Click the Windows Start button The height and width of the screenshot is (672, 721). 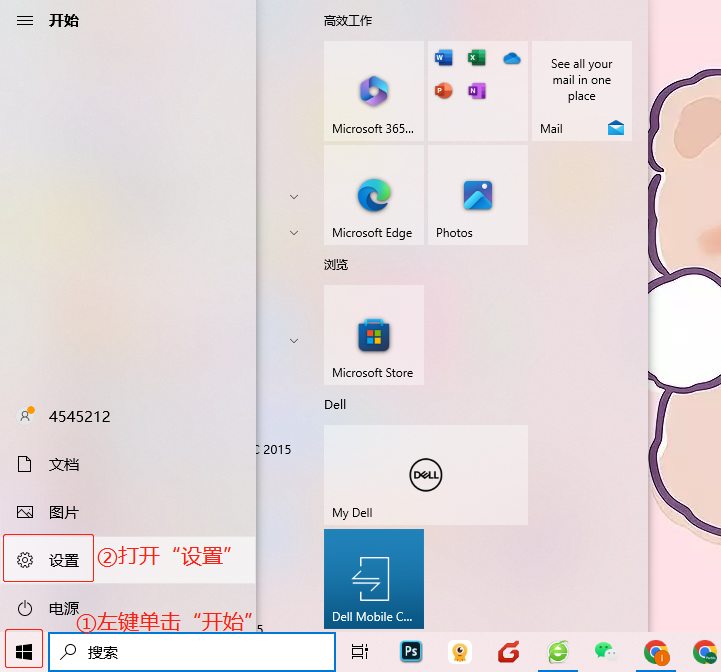point(24,651)
